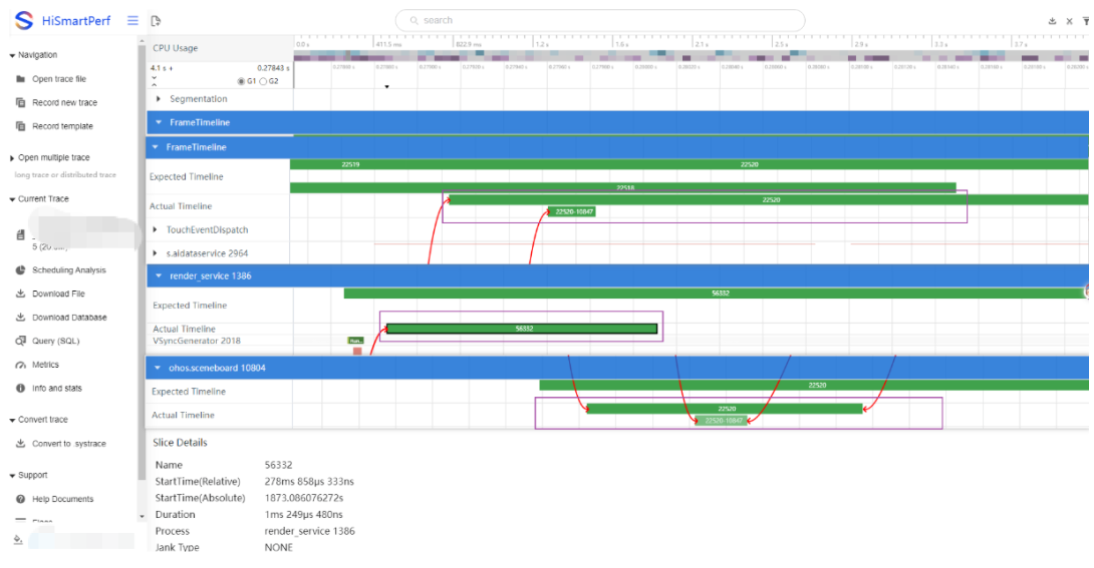Collapse the Navigation section
This screenshot has height=568, width=1094.
click(x=12, y=55)
